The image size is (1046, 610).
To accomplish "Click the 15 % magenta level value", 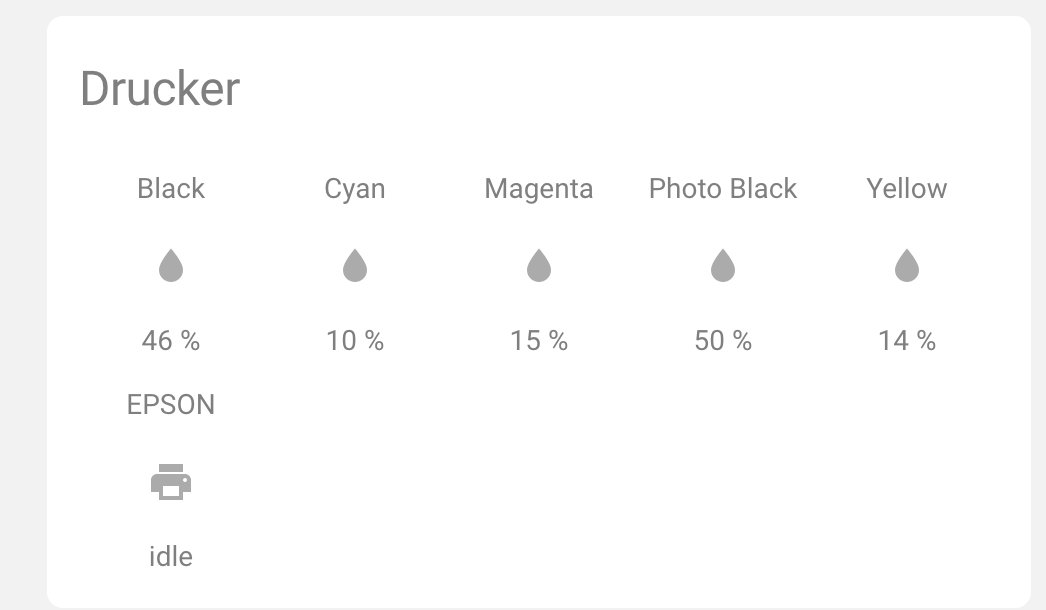I will coord(539,341).
